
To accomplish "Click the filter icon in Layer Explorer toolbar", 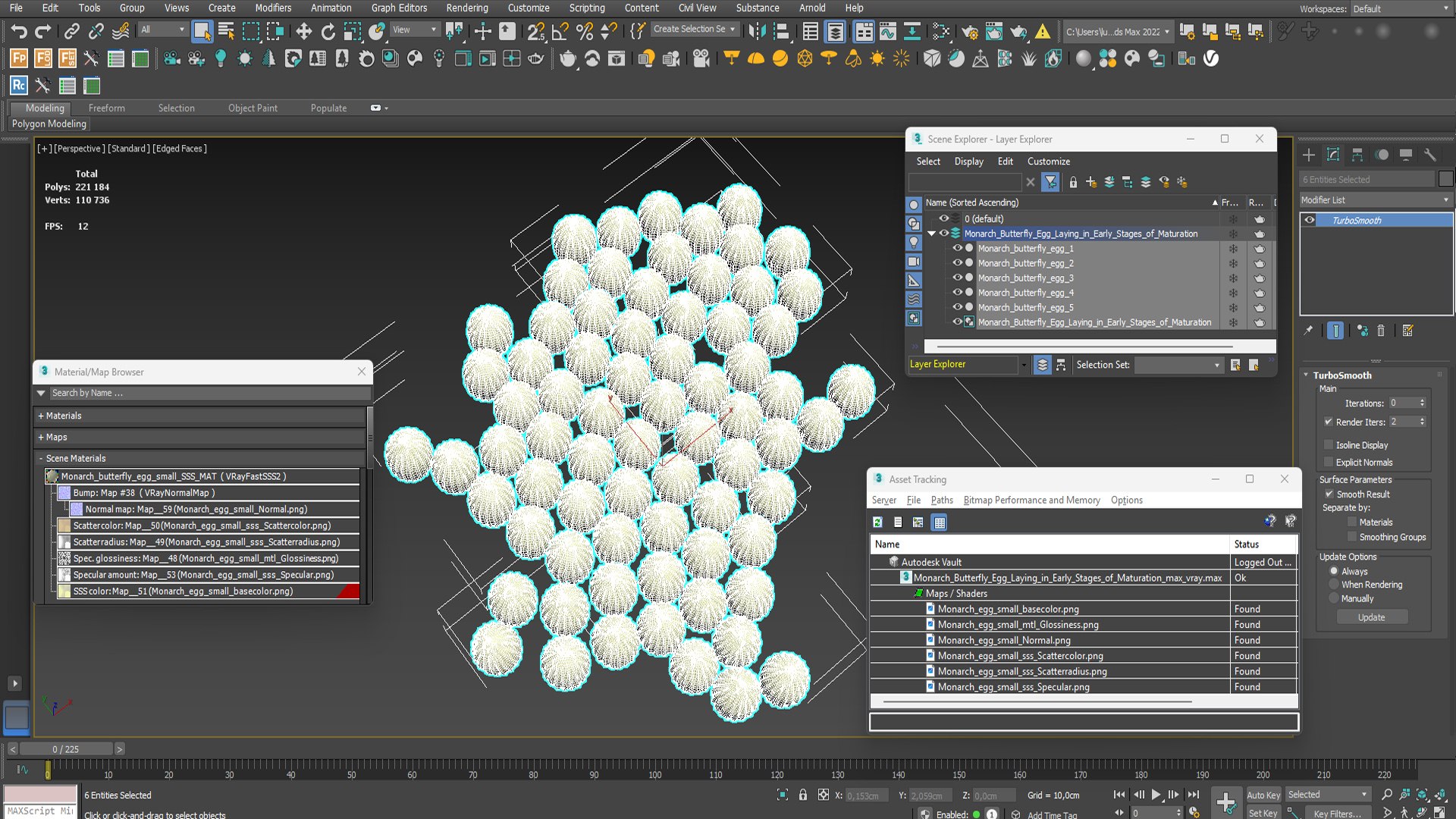I will coord(1050,182).
